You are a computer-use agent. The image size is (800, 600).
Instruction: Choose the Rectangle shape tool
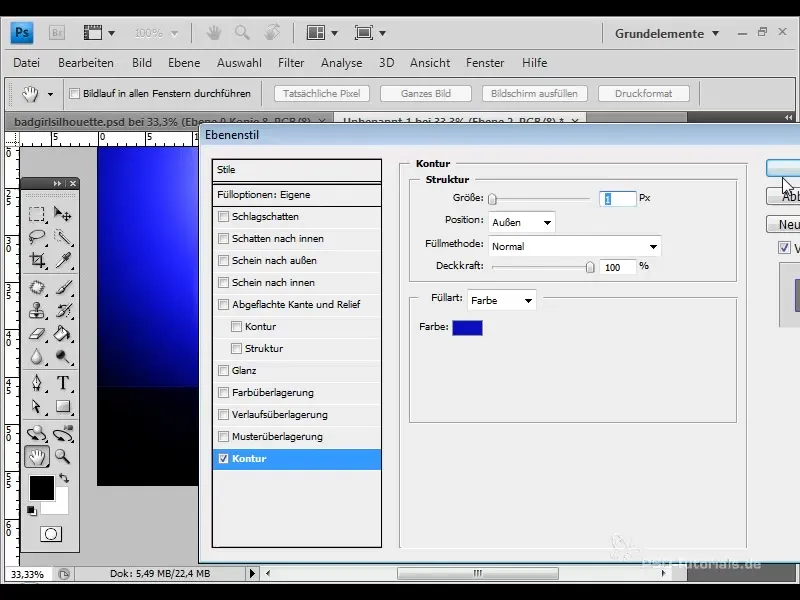pyautogui.click(x=63, y=406)
